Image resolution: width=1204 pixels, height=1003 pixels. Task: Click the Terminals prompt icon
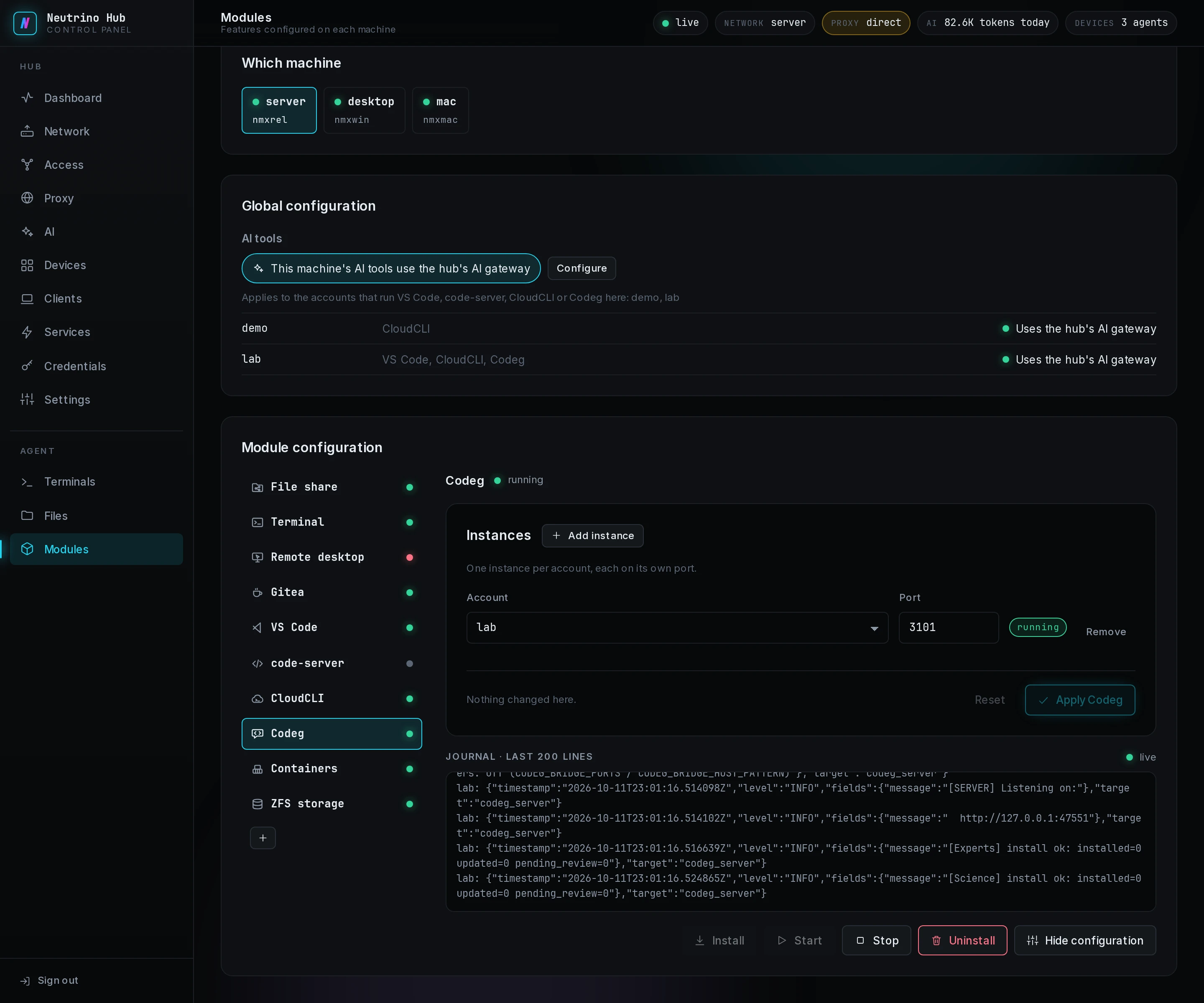point(27,482)
